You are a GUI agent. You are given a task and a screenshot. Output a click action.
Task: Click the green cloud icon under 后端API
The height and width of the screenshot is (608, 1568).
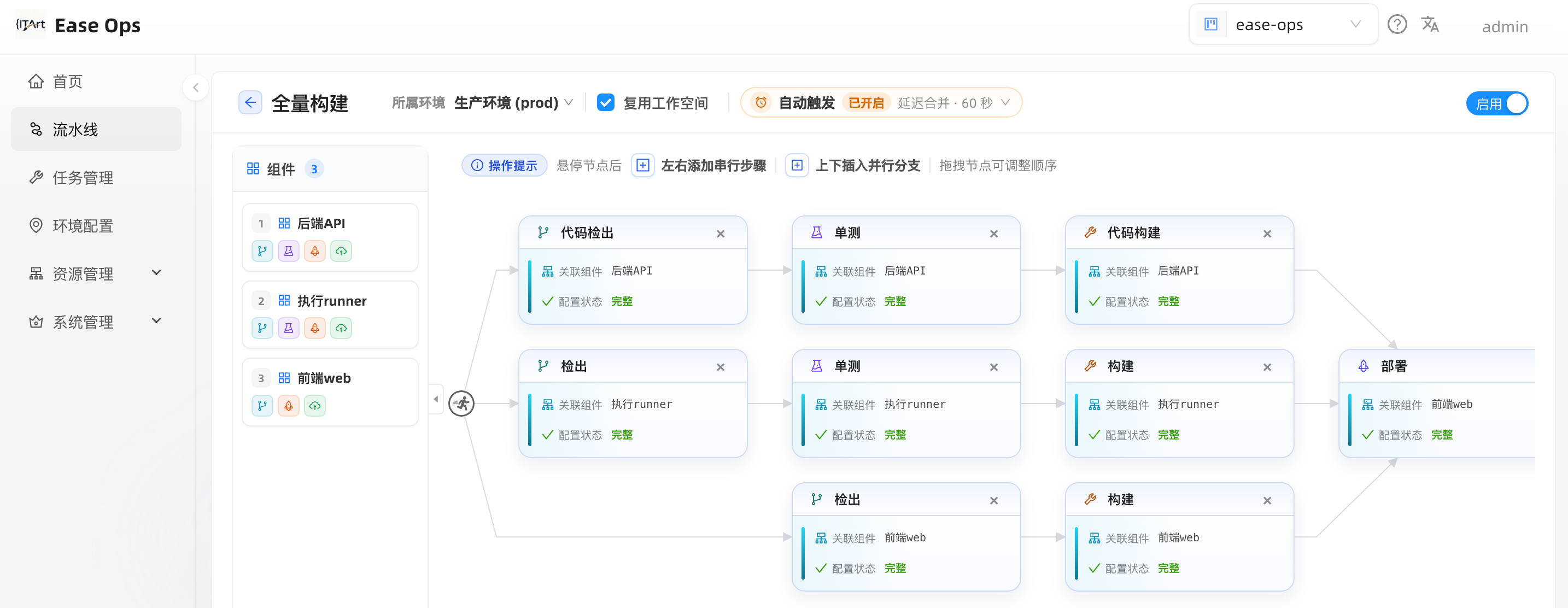pyautogui.click(x=341, y=251)
